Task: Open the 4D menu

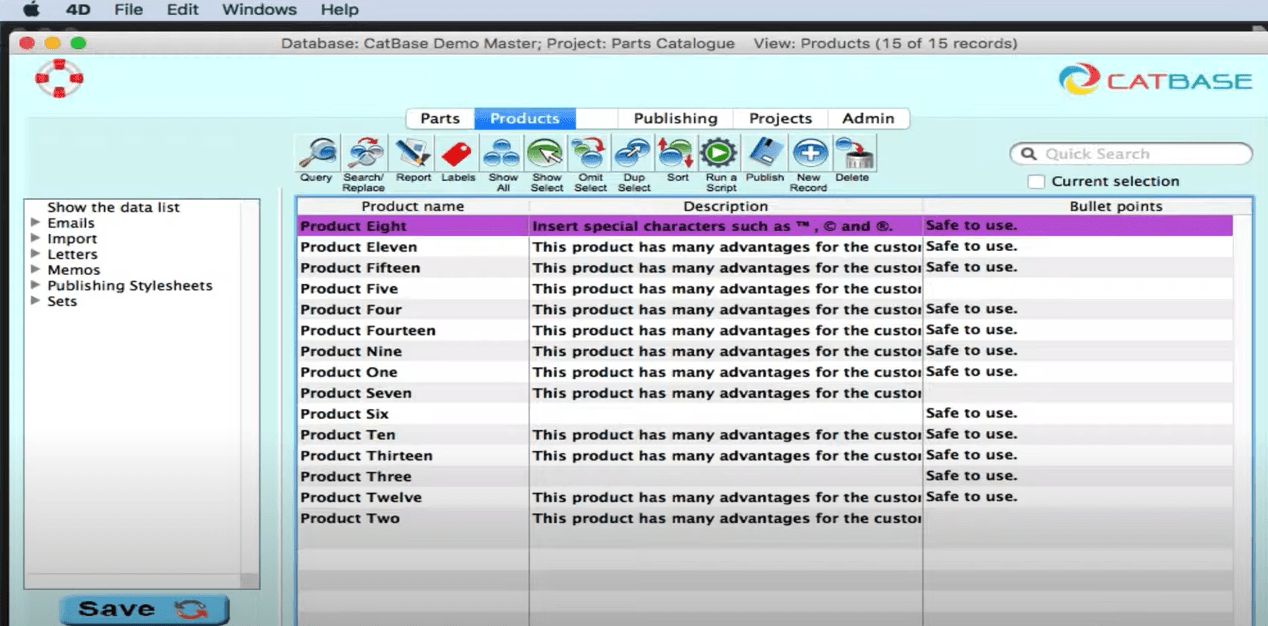Action: click(x=78, y=10)
